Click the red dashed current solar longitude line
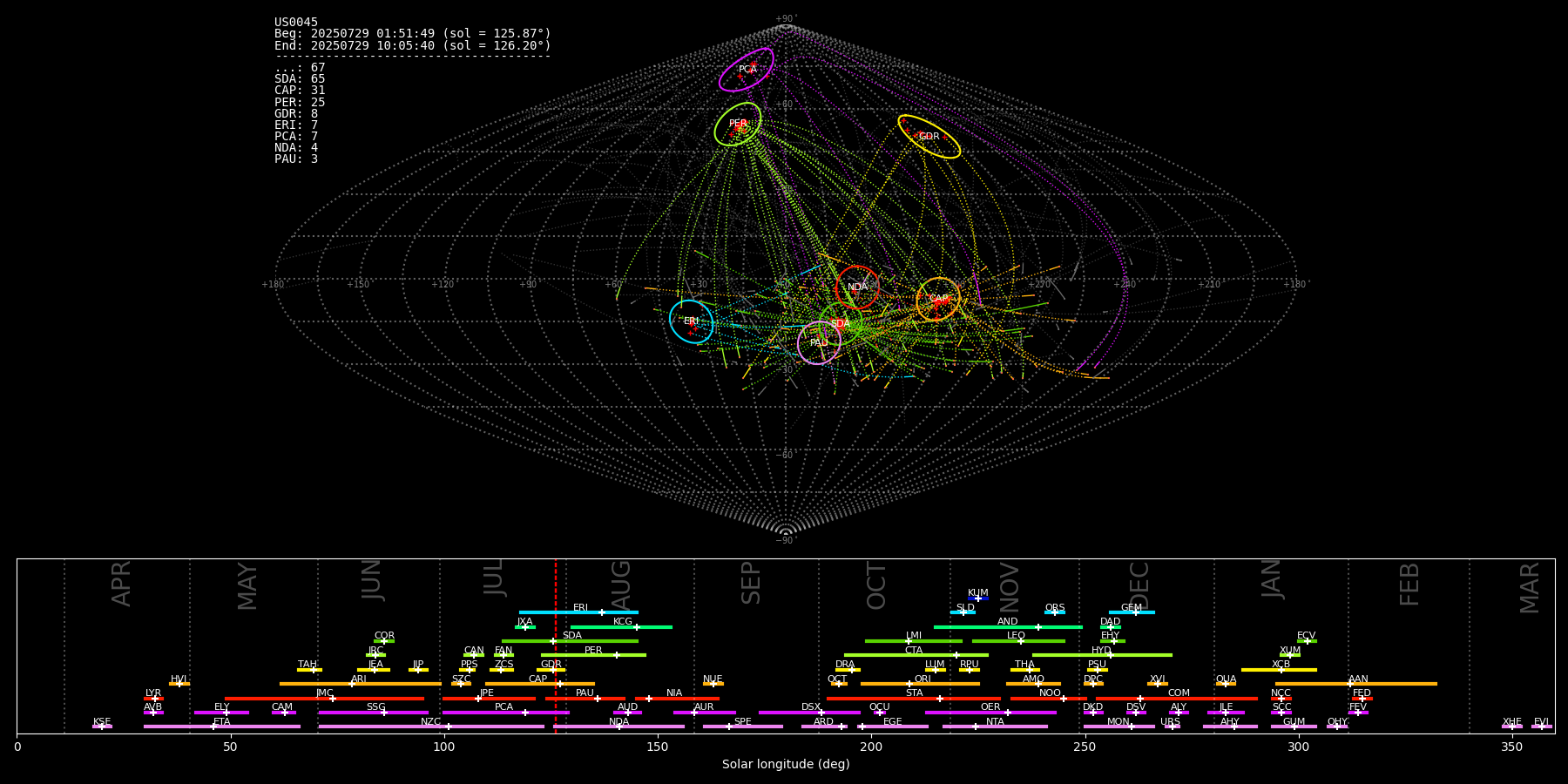Image resolution: width=1568 pixels, height=784 pixels. (556, 645)
